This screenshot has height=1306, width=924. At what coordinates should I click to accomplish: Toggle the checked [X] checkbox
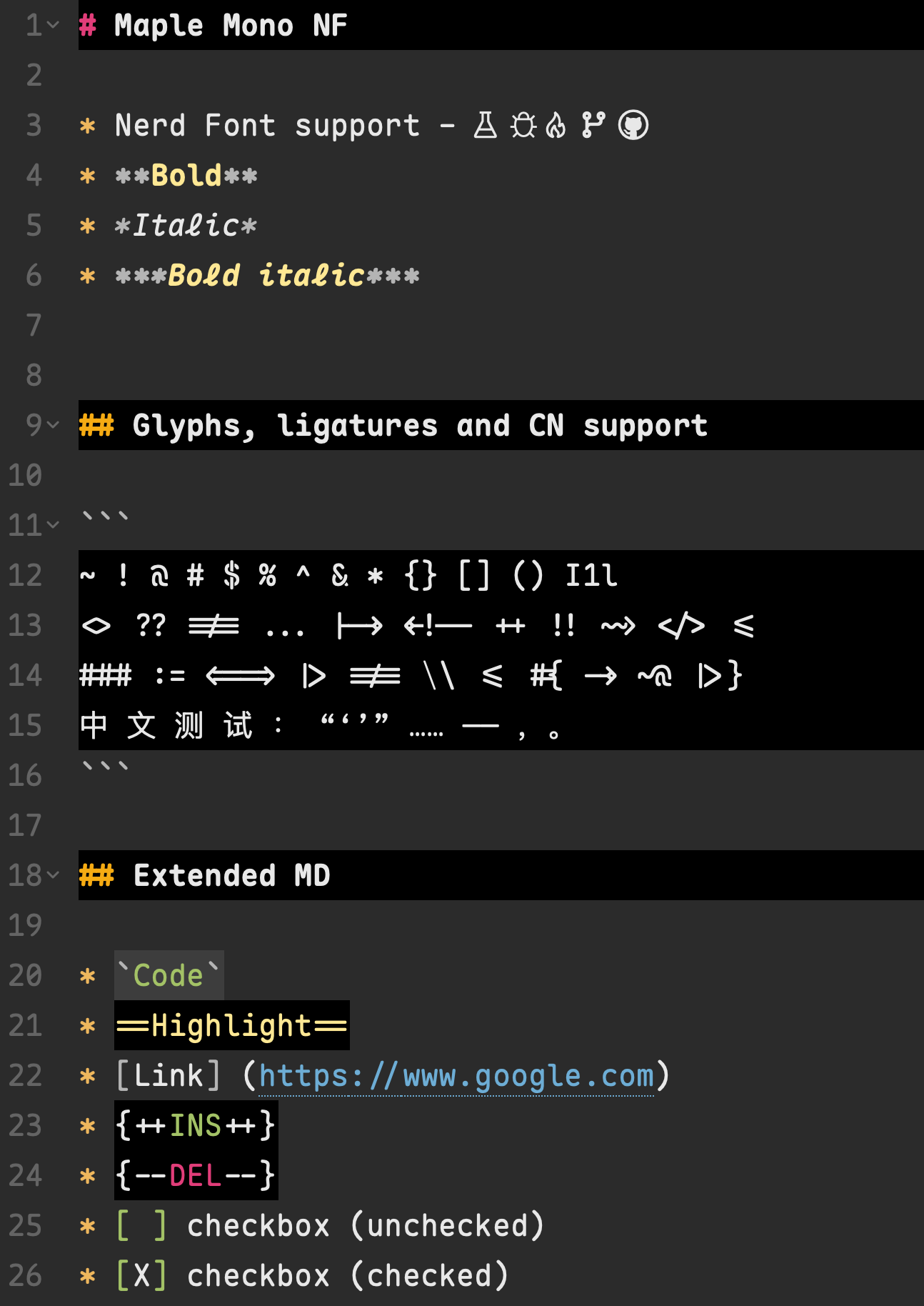pos(141,1275)
